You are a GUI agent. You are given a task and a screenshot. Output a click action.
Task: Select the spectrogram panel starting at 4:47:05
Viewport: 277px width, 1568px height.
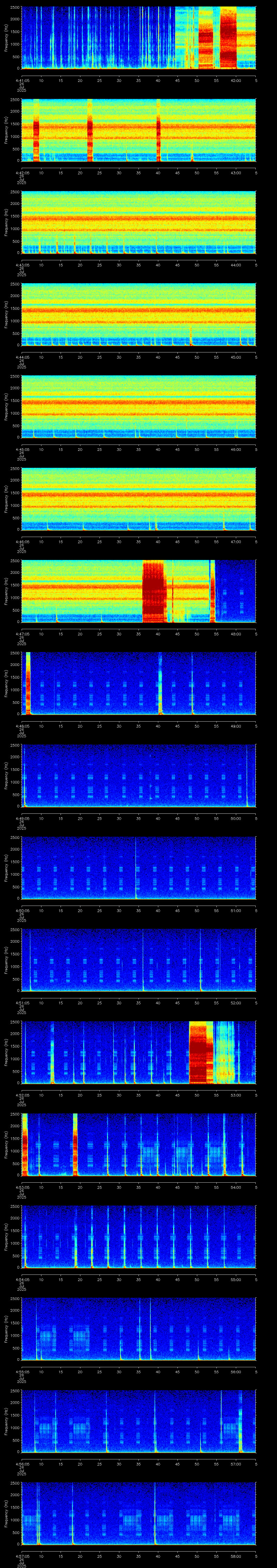138,591
